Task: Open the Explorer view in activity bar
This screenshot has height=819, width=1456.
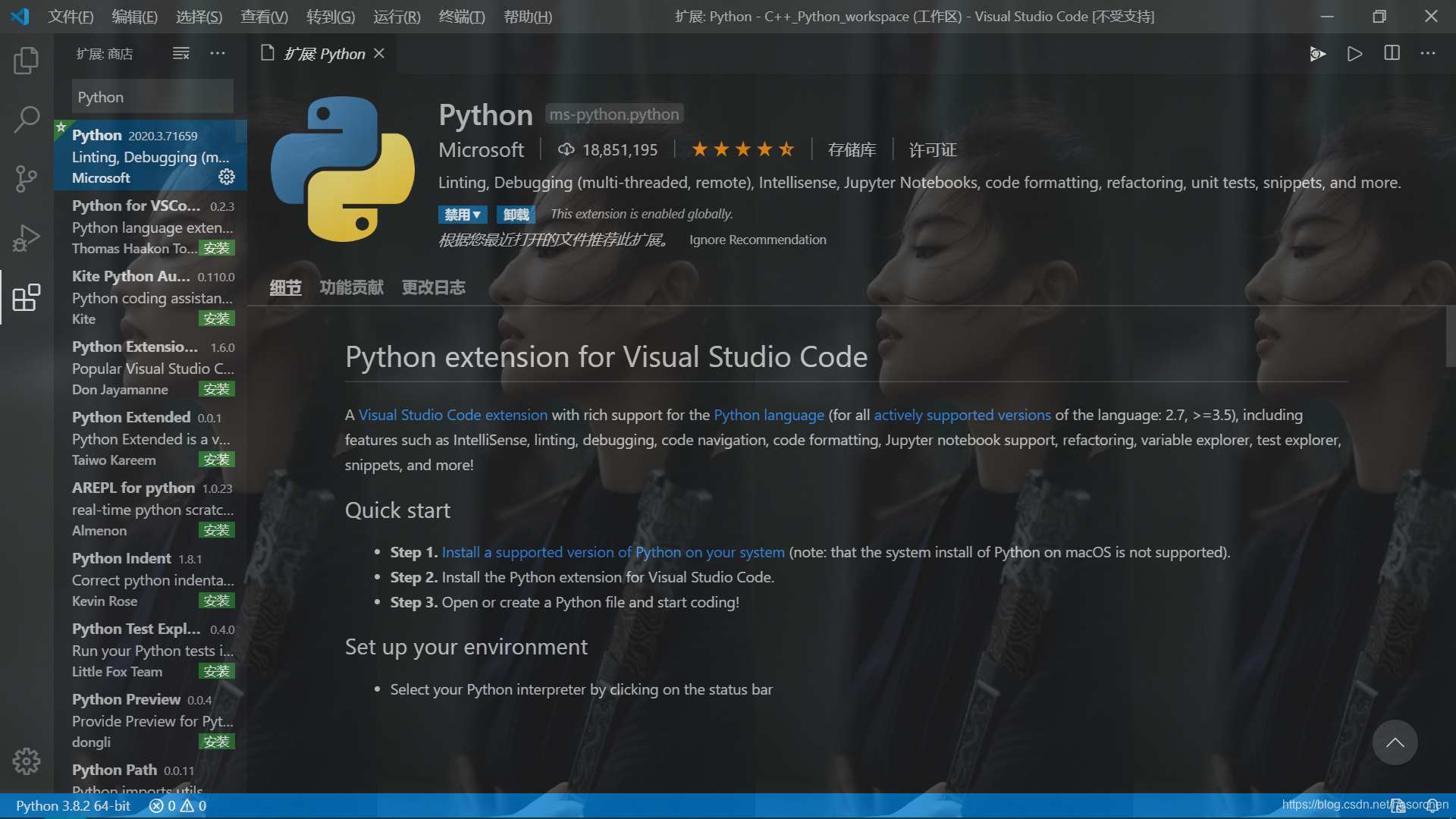Action: (27, 61)
